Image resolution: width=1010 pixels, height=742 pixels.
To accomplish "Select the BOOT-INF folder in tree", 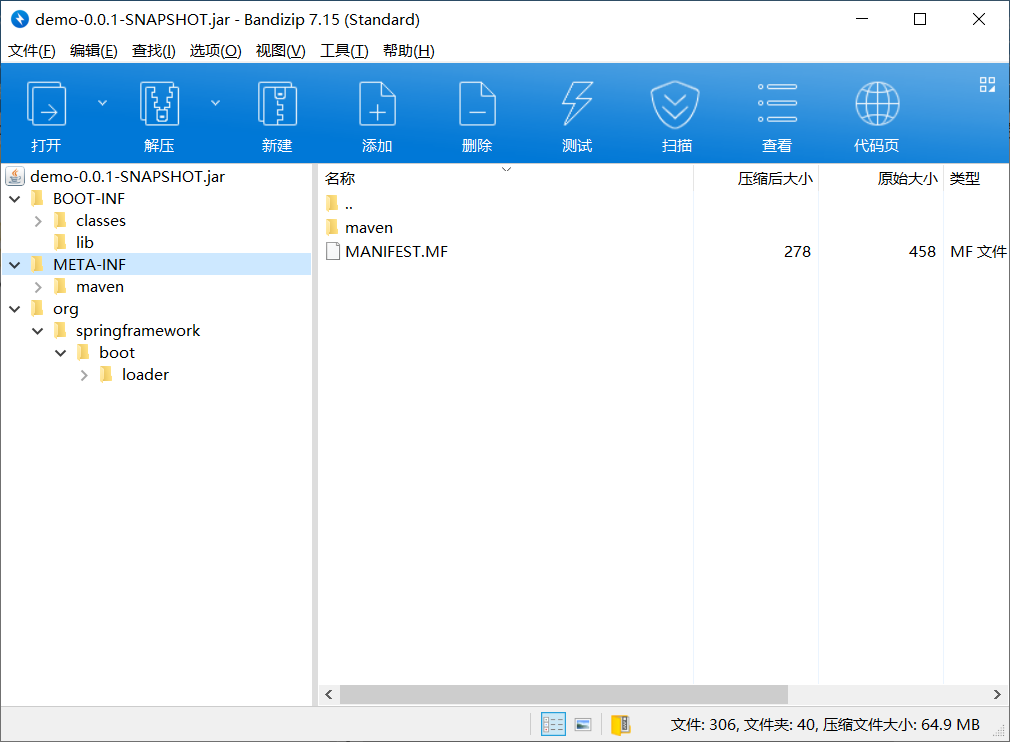I will coord(89,199).
